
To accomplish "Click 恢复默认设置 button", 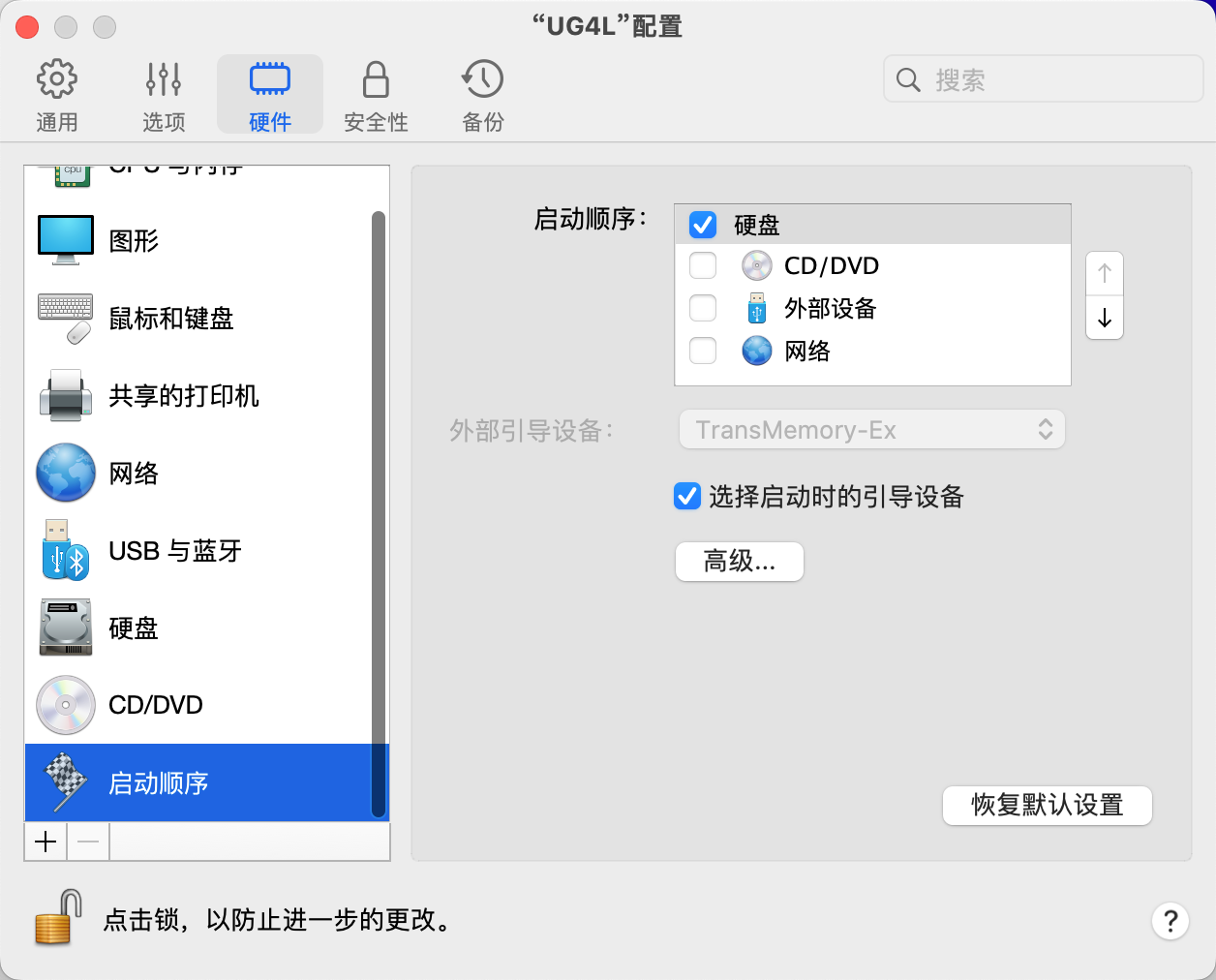I will tap(1047, 806).
